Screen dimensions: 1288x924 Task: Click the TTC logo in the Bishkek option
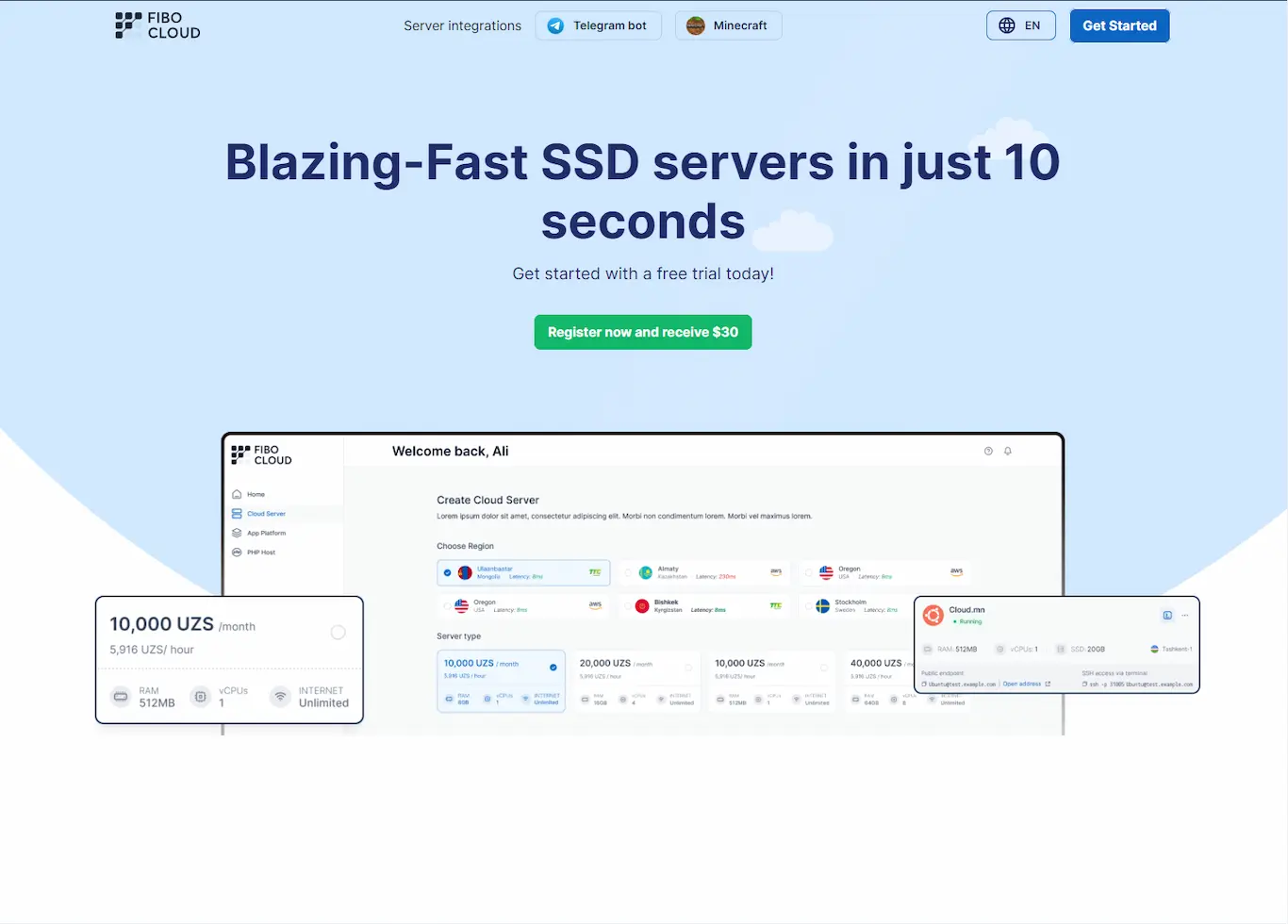[775, 605]
